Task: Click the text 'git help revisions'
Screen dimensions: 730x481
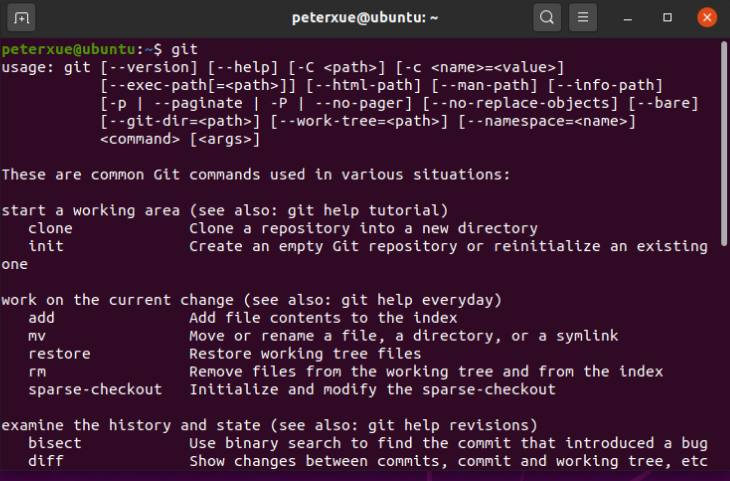Action: click(448, 425)
